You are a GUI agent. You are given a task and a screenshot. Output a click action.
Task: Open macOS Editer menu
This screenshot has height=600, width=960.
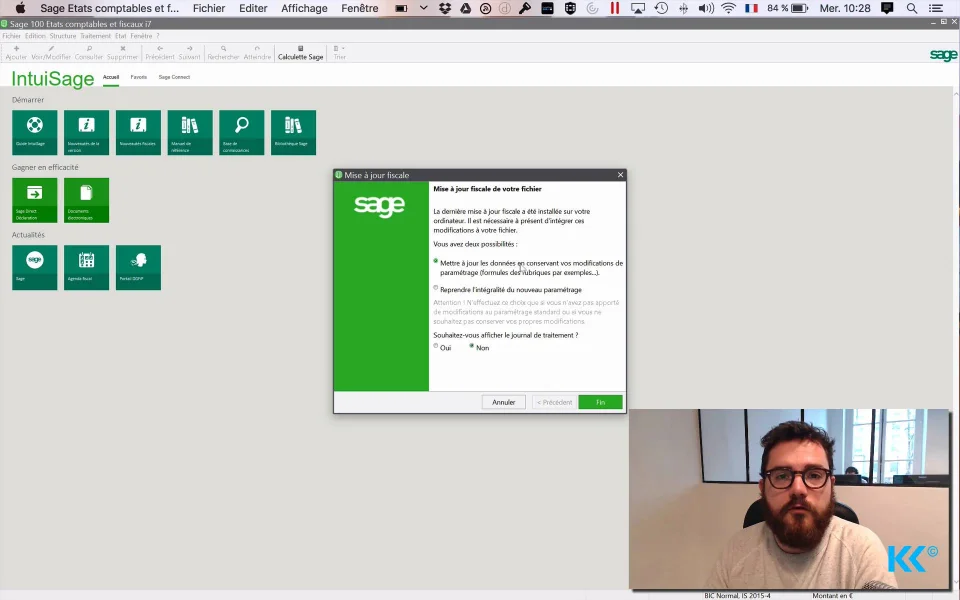253,9
